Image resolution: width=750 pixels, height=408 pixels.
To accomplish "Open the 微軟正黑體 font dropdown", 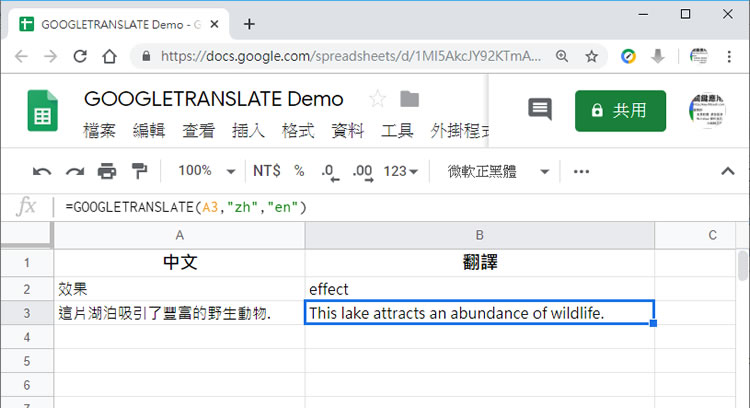I will point(498,171).
